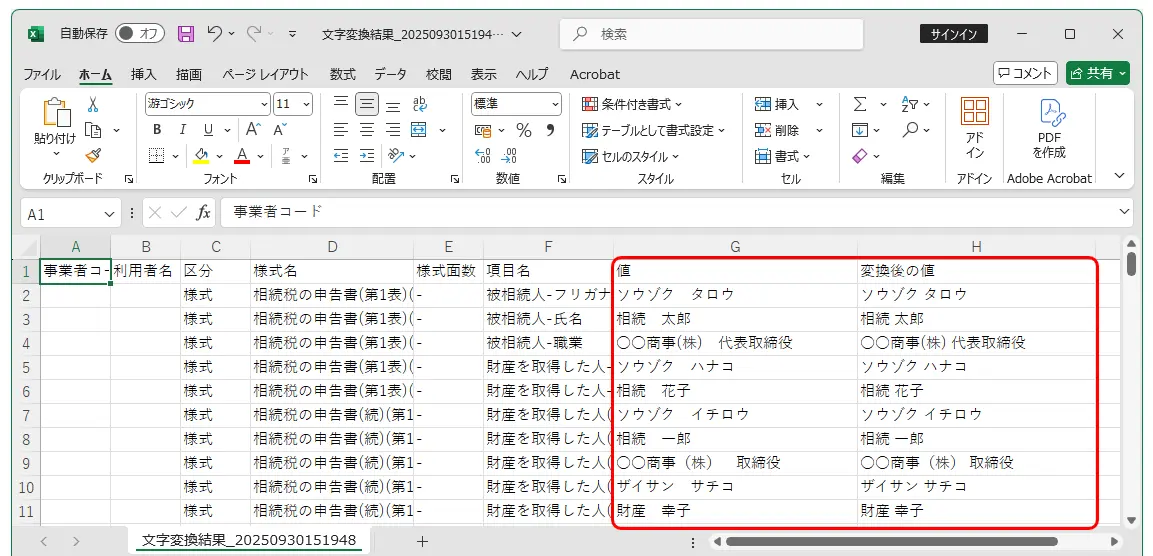Image resolution: width=1153 pixels, height=556 pixels.
Task: Toggle the AutoSave switch
Action: coord(139,34)
